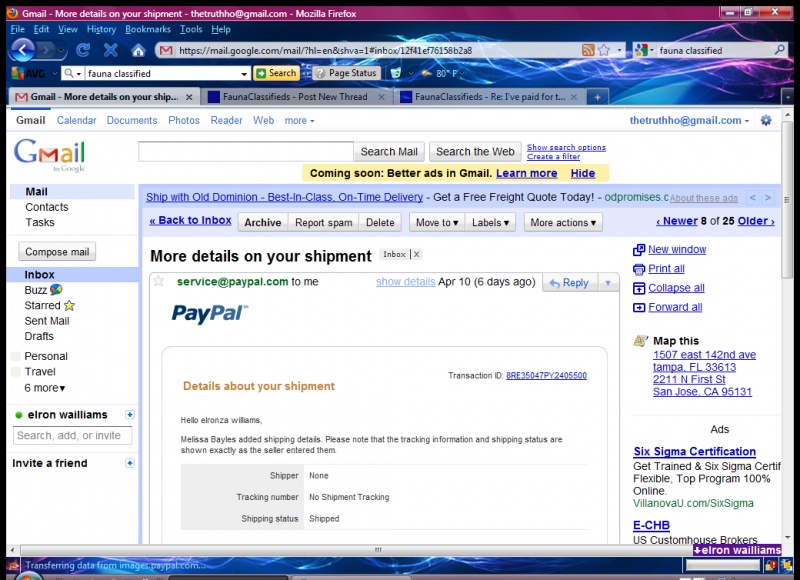800x580 pixels.
Task: Remove the Inbox label with X
Action: point(416,254)
